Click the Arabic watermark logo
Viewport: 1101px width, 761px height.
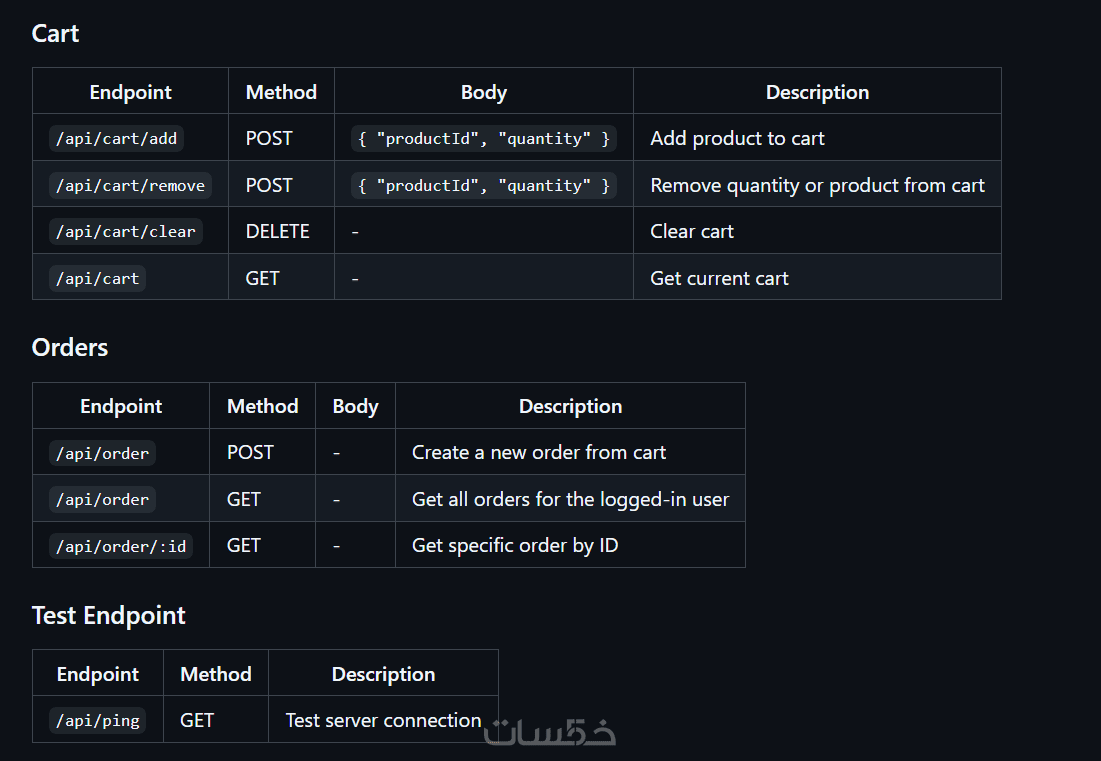click(549, 732)
